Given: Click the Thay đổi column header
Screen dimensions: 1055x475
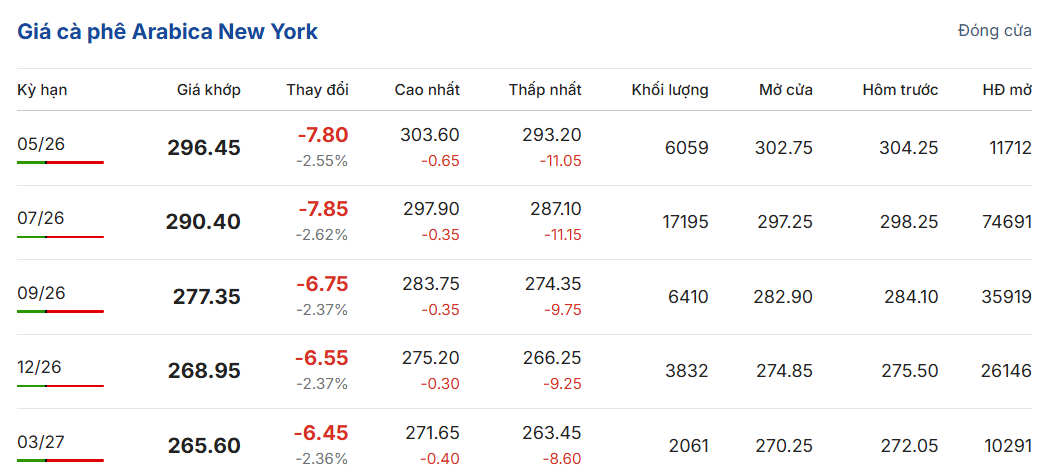Looking at the screenshot, I should coord(317,90).
